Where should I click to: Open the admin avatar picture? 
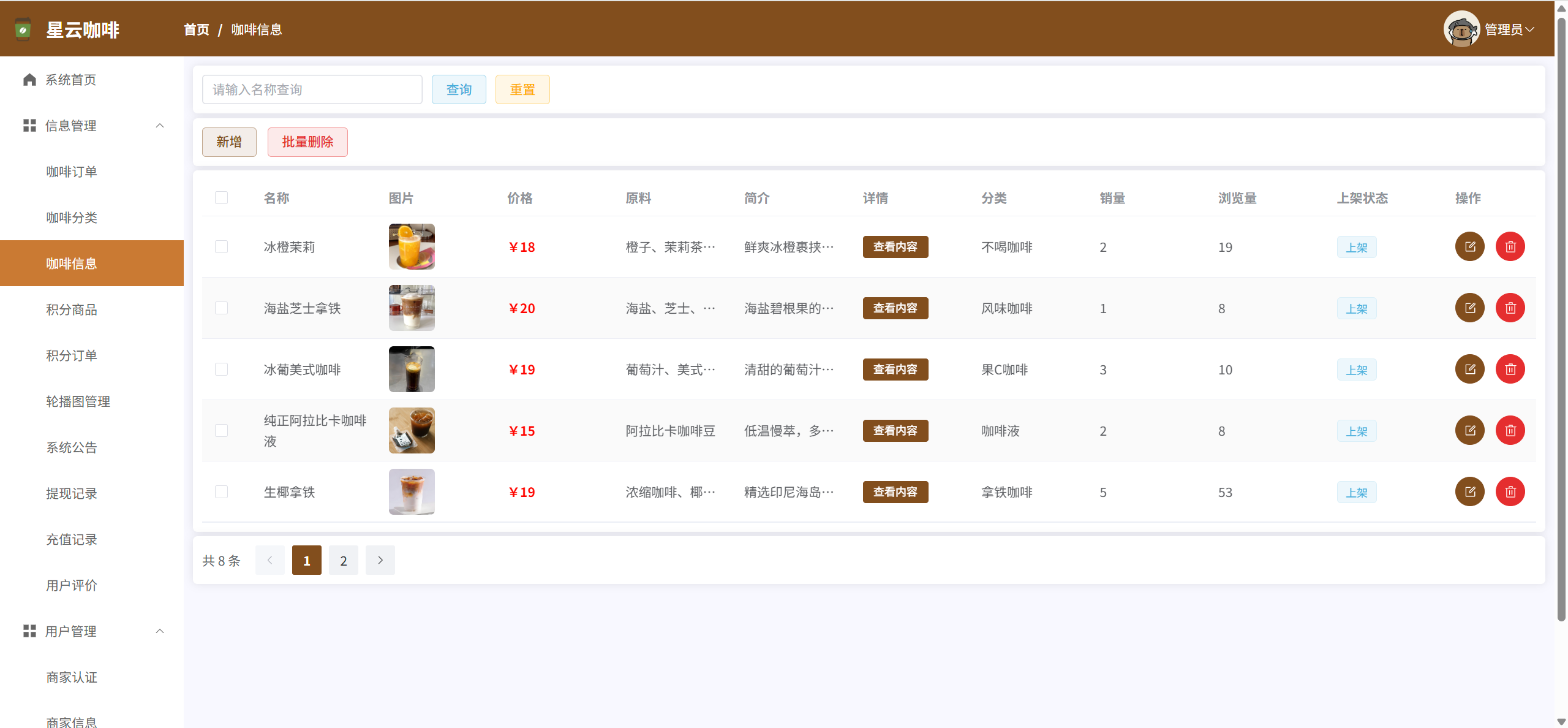[1461, 29]
